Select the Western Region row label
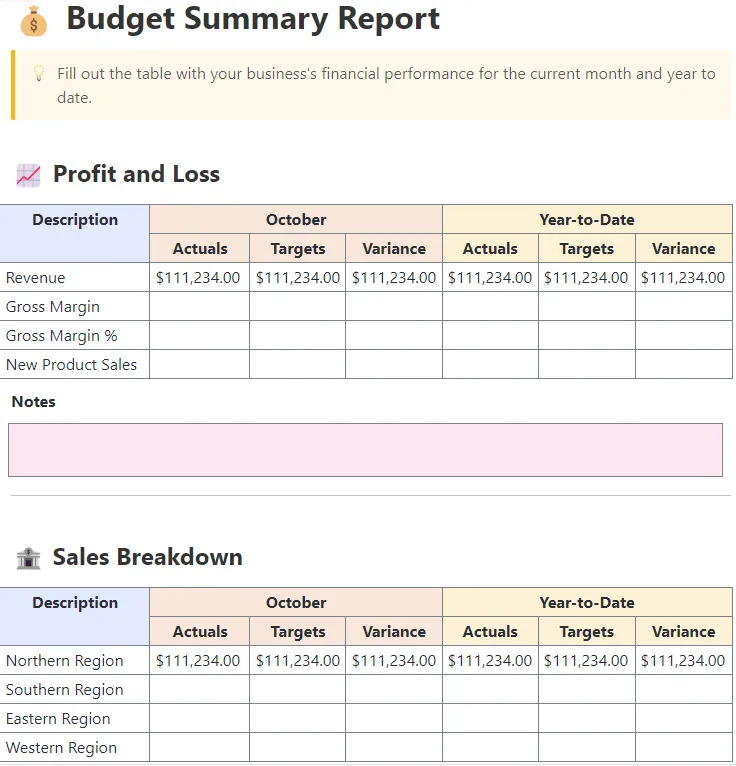The height and width of the screenshot is (766, 736). pyautogui.click(x=61, y=748)
